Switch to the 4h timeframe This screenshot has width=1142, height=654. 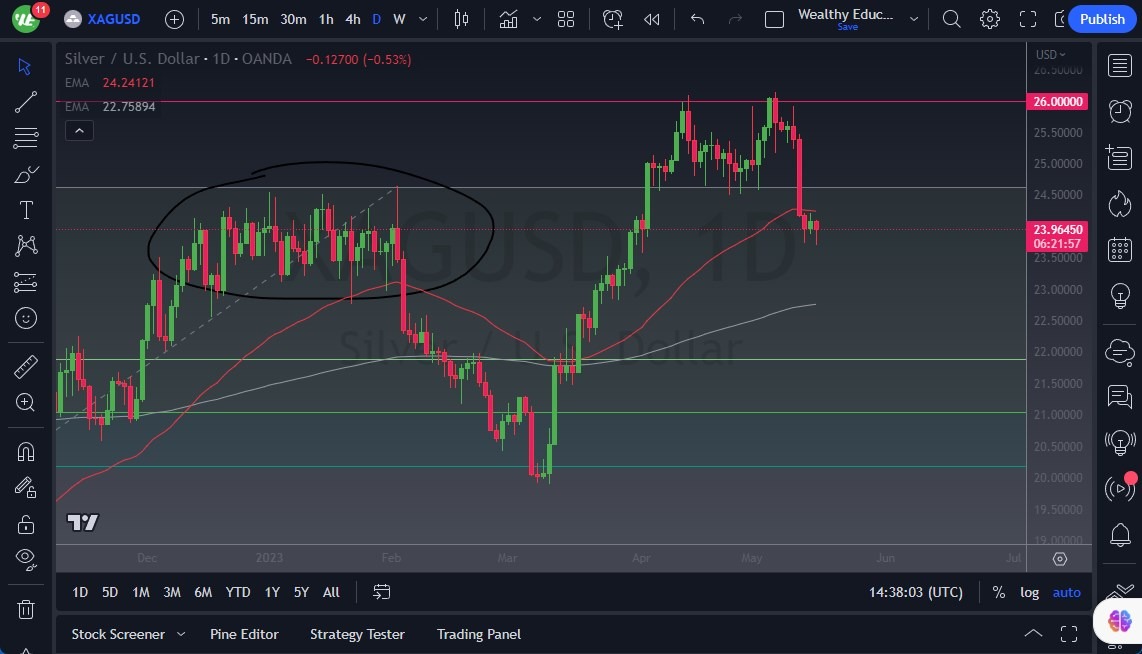point(353,20)
